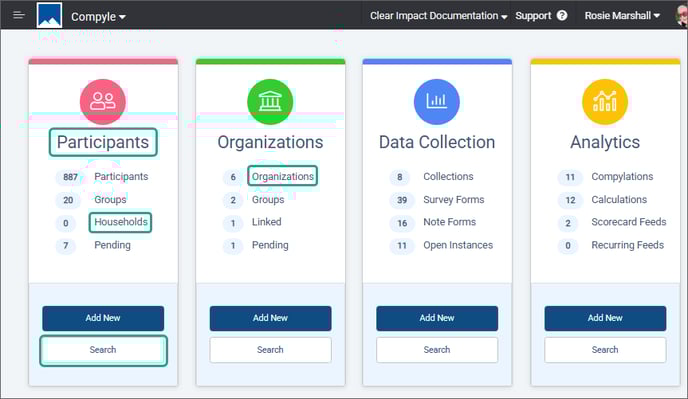Click the 7 pending participants badge
This screenshot has width=688, height=399.
point(66,245)
